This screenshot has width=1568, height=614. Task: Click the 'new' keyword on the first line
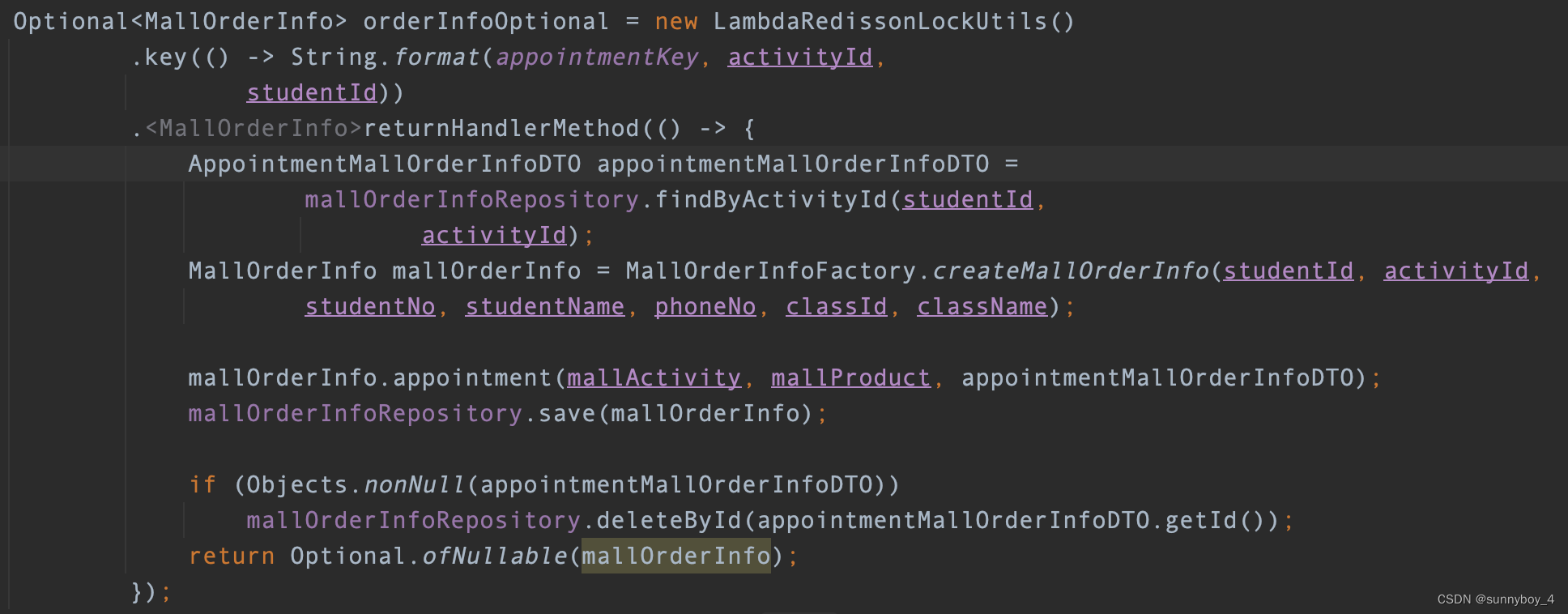tap(676, 21)
